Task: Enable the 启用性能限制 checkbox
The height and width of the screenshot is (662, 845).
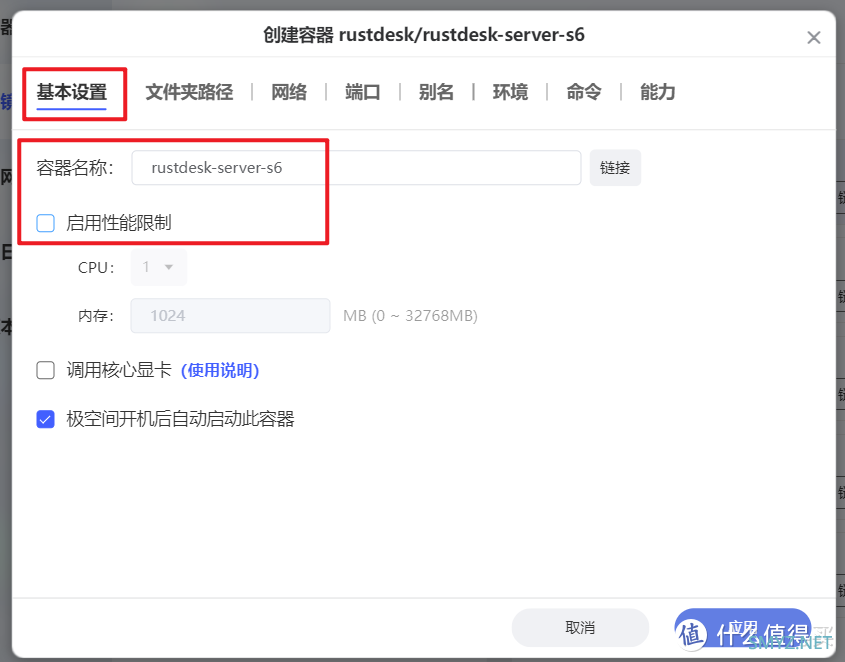Action: point(45,223)
